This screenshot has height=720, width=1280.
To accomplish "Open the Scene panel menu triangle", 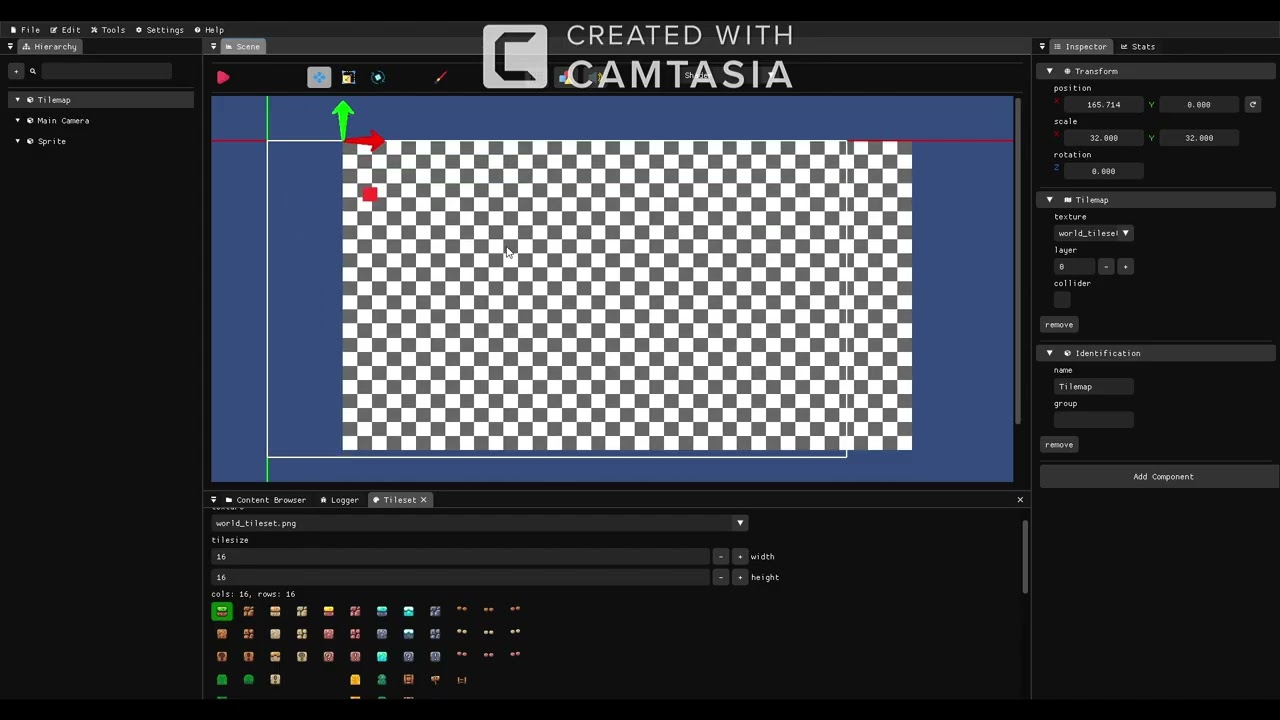I will (213, 47).
